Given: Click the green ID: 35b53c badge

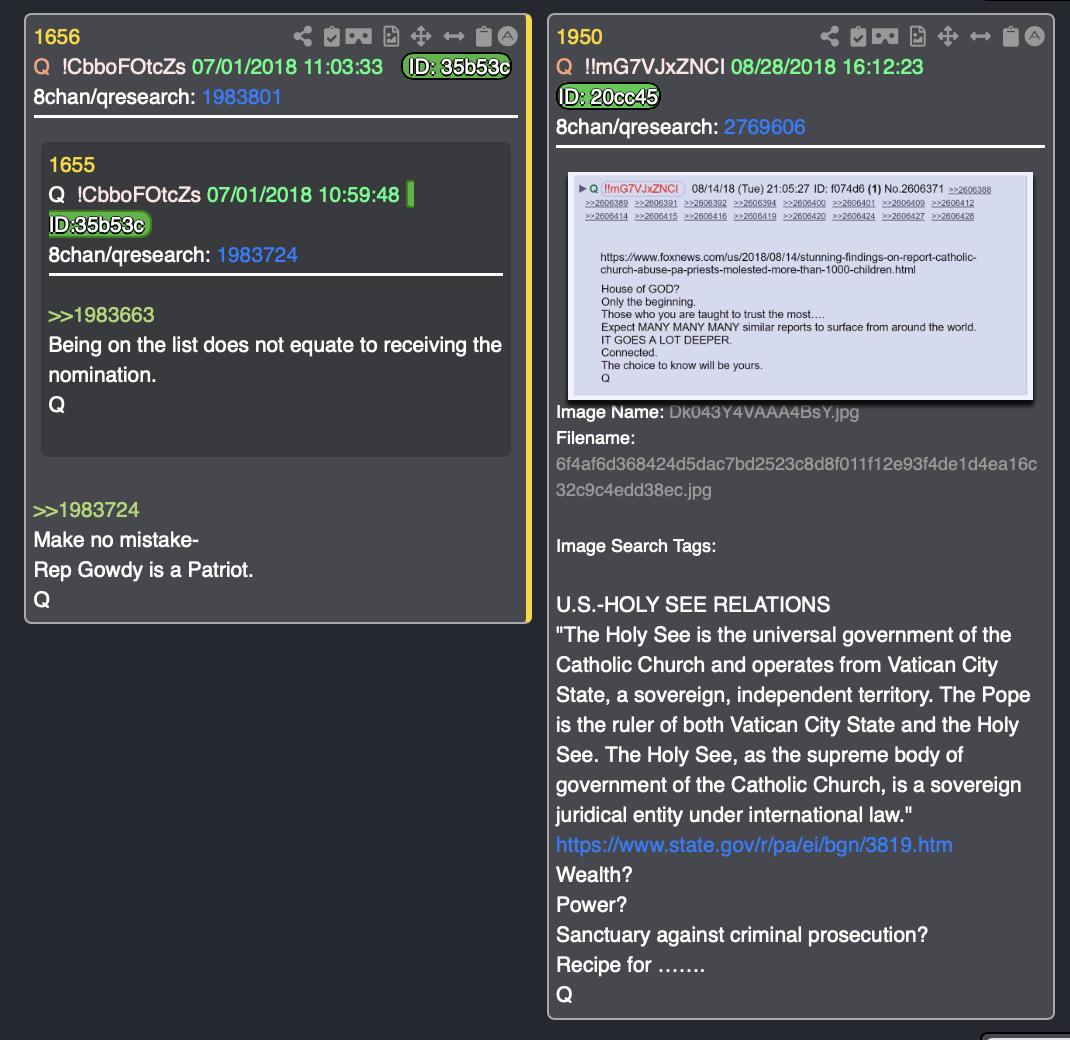Looking at the screenshot, I should [457, 67].
